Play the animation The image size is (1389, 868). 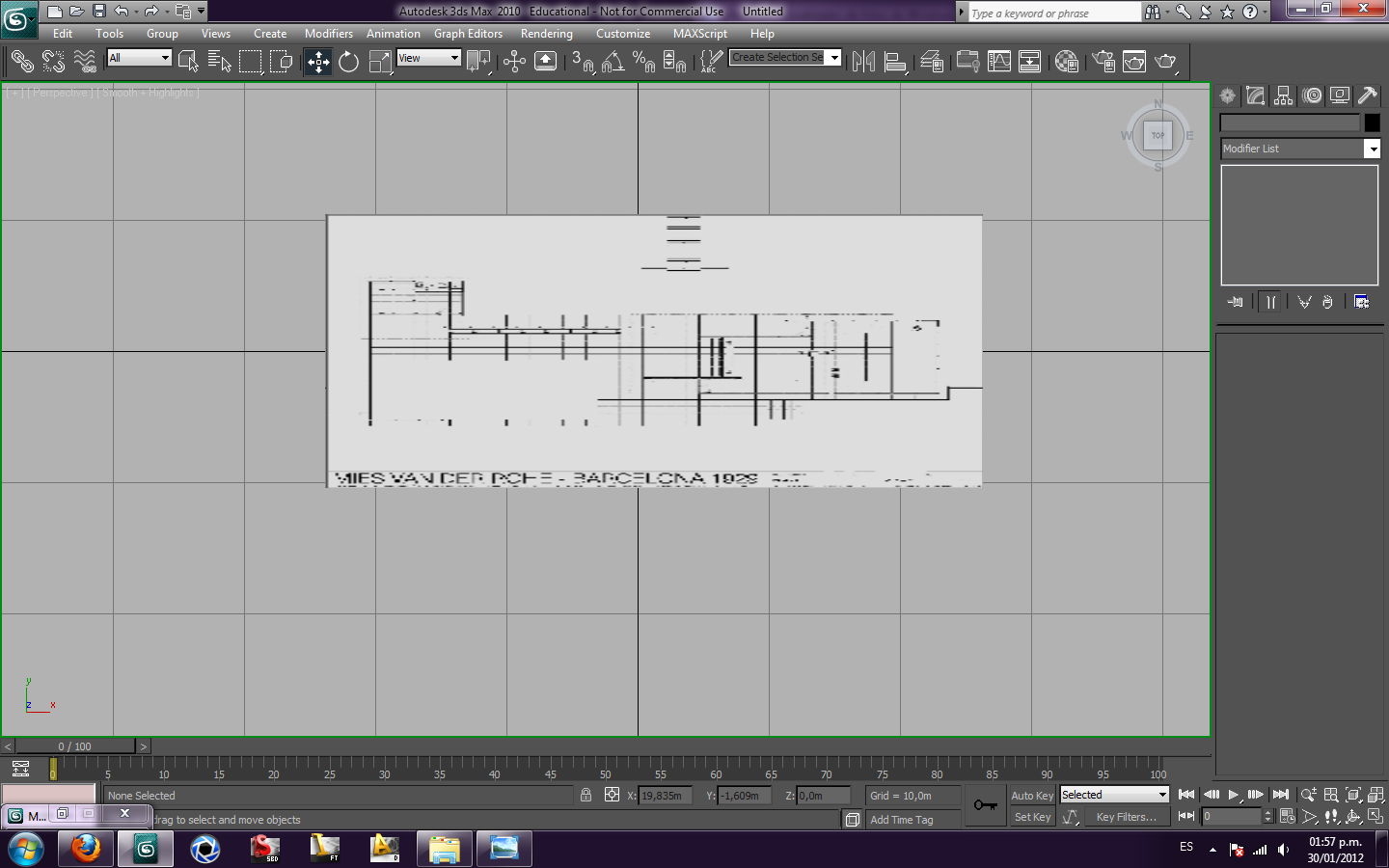[x=1233, y=795]
